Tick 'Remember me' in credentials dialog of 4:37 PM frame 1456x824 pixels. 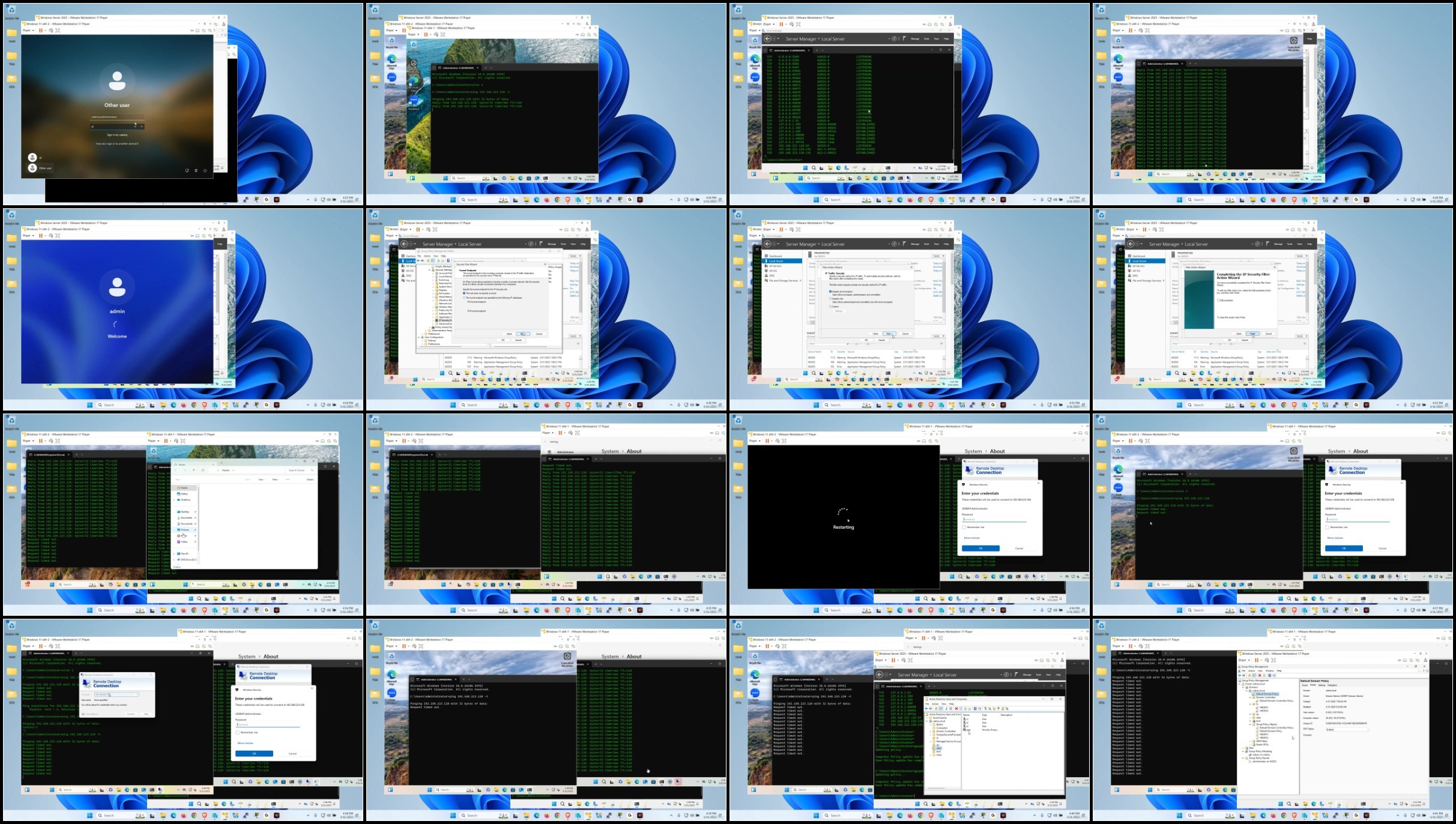(1327, 527)
